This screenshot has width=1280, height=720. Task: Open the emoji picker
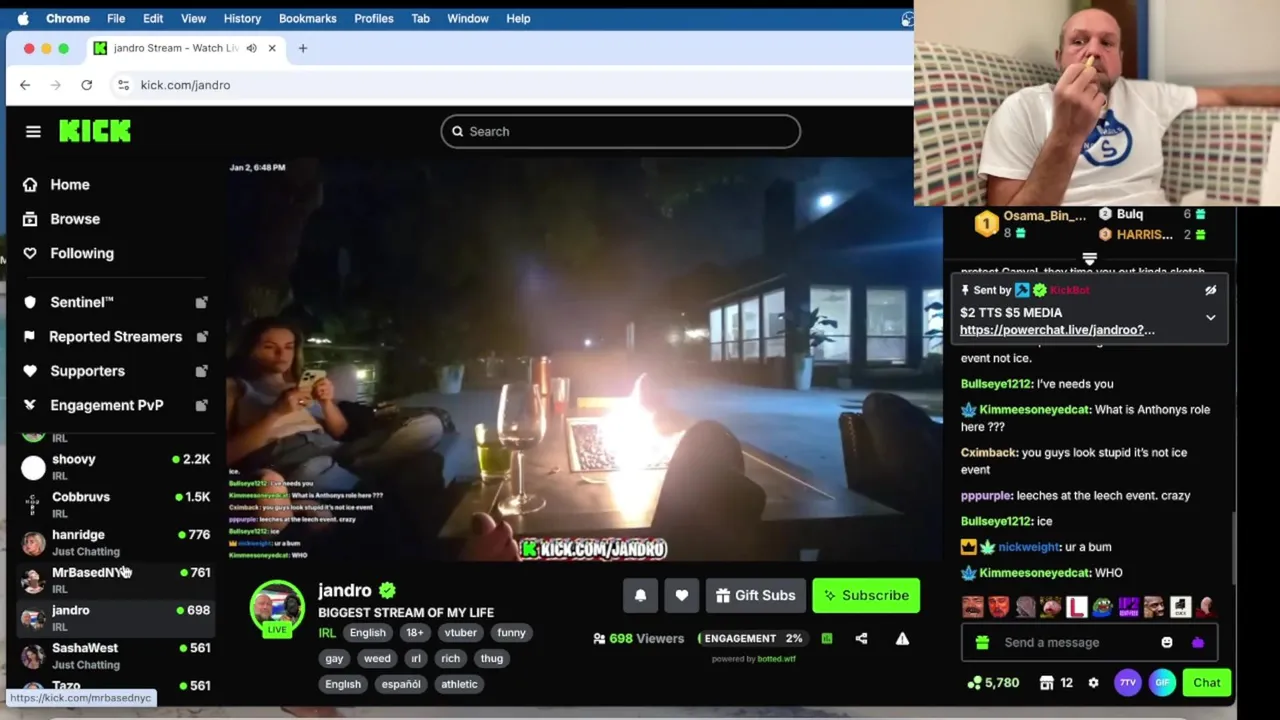(1166, 642)
